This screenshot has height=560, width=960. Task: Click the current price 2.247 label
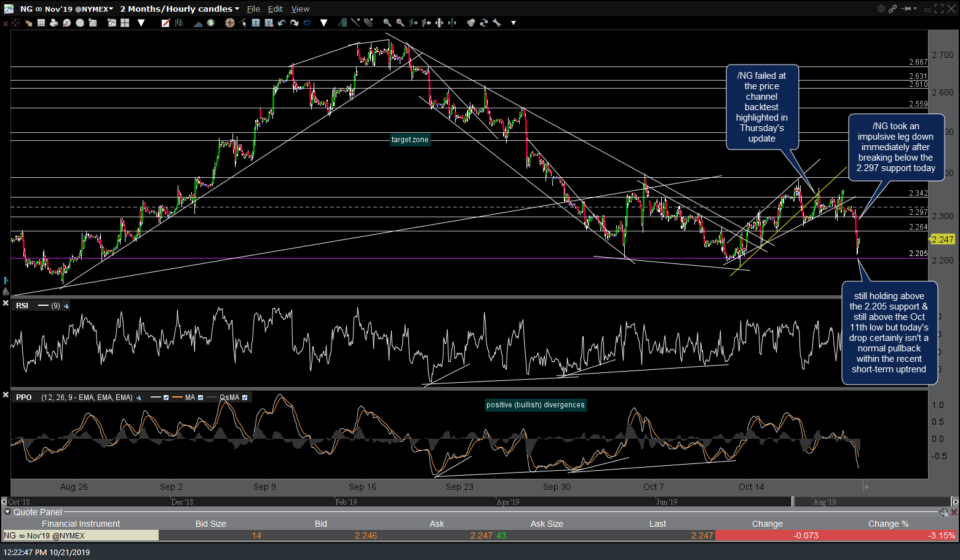point(941,240)
